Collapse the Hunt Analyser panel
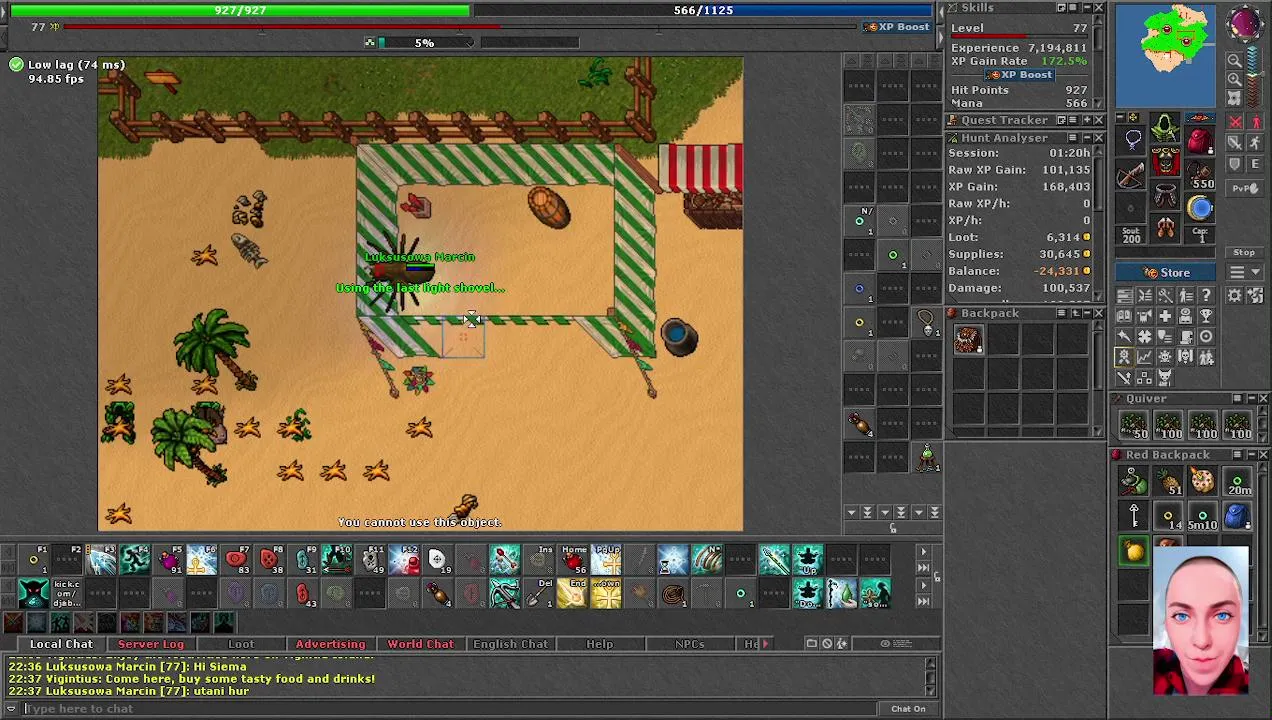 click(x=1086, y=138)
